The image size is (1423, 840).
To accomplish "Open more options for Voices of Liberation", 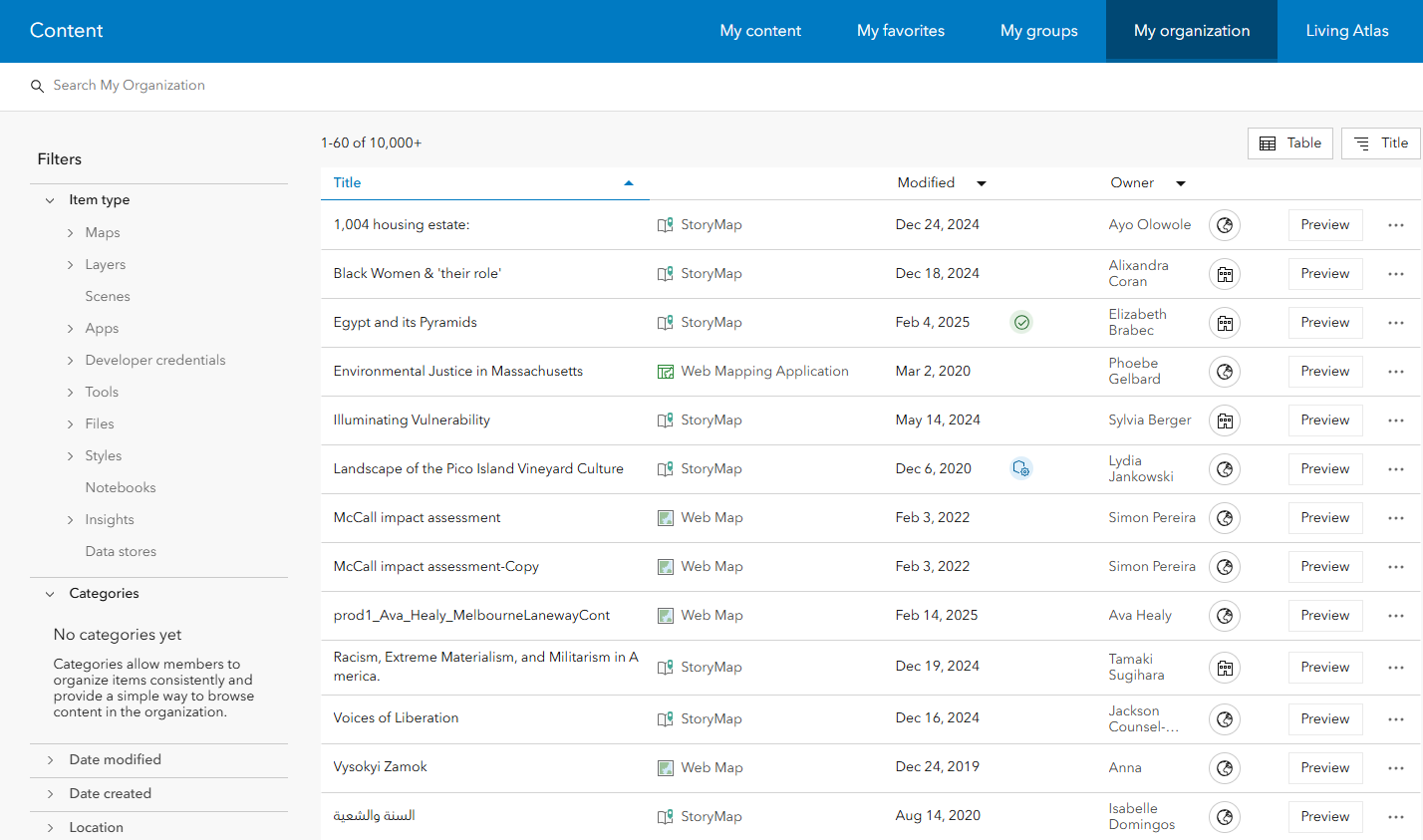I will [x=1396, y=719].
